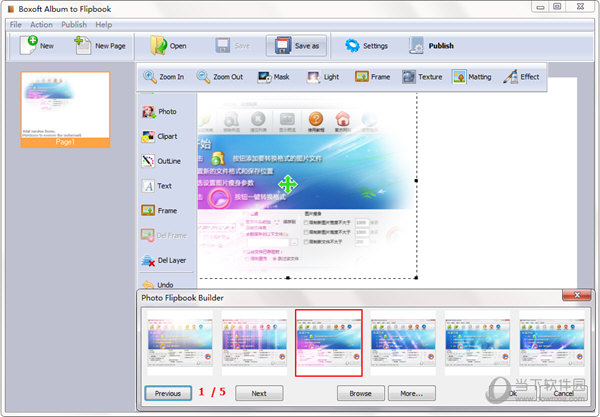Click the Browse button

360,393
